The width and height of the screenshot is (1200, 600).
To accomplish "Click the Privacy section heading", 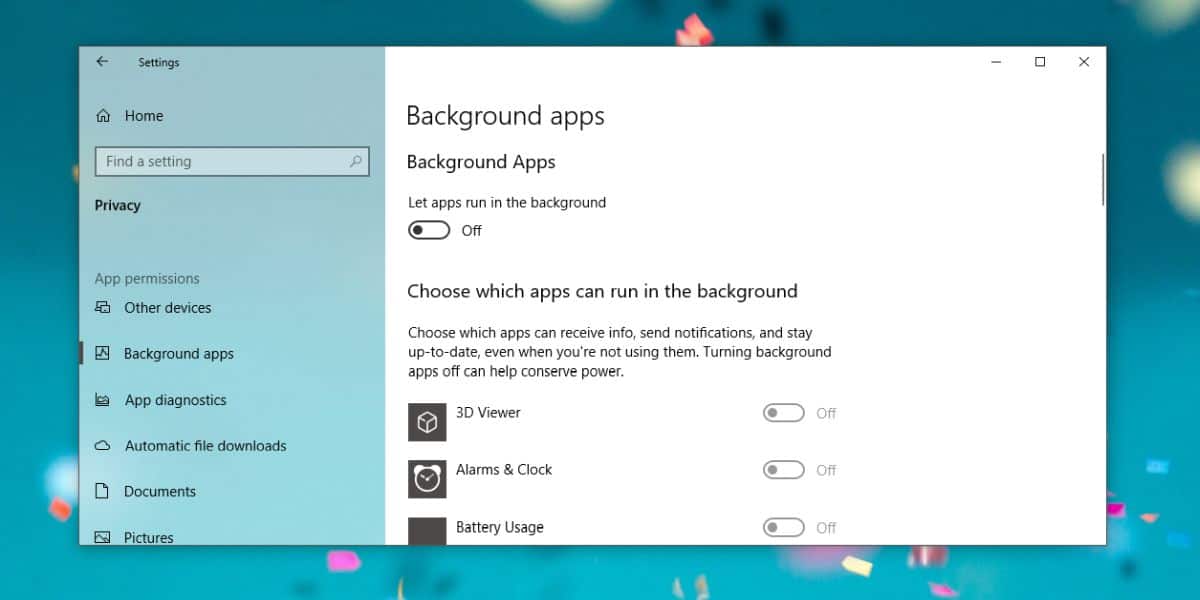I will pyautogui.click(x=118, y=205).
